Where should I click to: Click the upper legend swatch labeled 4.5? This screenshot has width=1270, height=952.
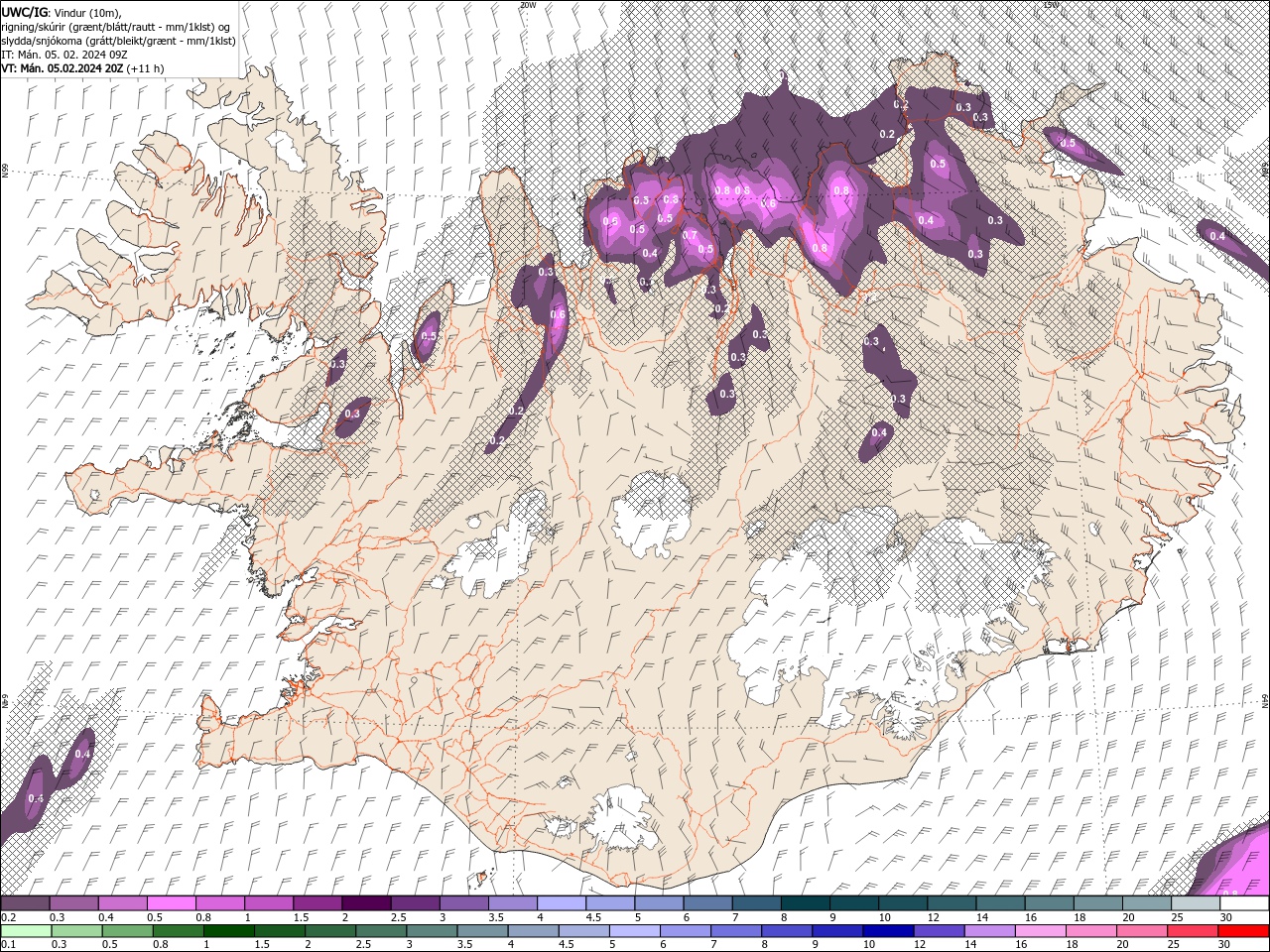point(609,903)
